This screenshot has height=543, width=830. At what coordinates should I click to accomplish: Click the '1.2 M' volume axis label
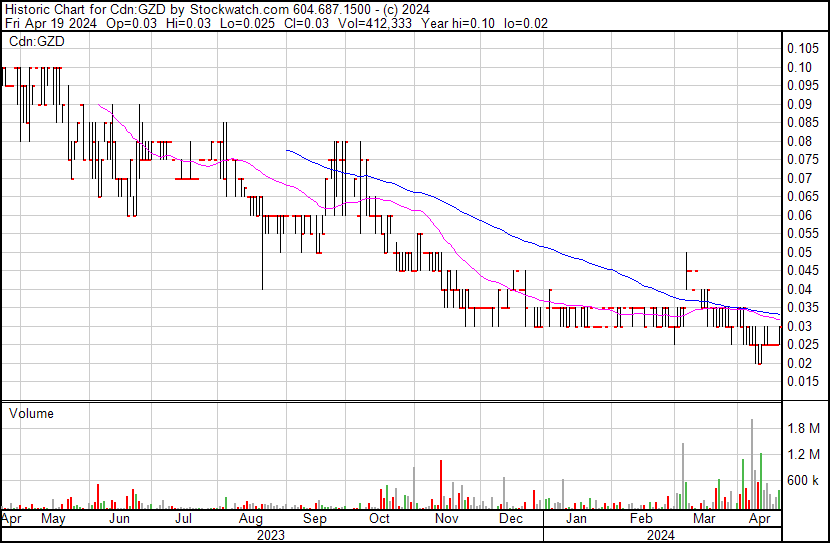point(804,454)
